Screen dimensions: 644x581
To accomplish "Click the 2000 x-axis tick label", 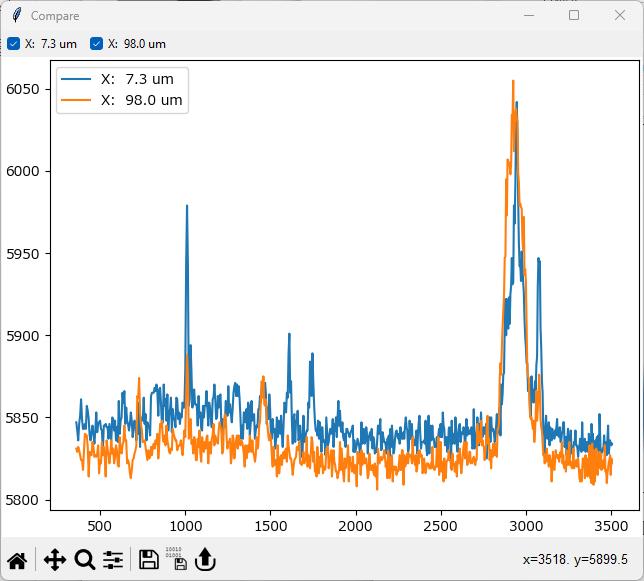I will point(356,526).
